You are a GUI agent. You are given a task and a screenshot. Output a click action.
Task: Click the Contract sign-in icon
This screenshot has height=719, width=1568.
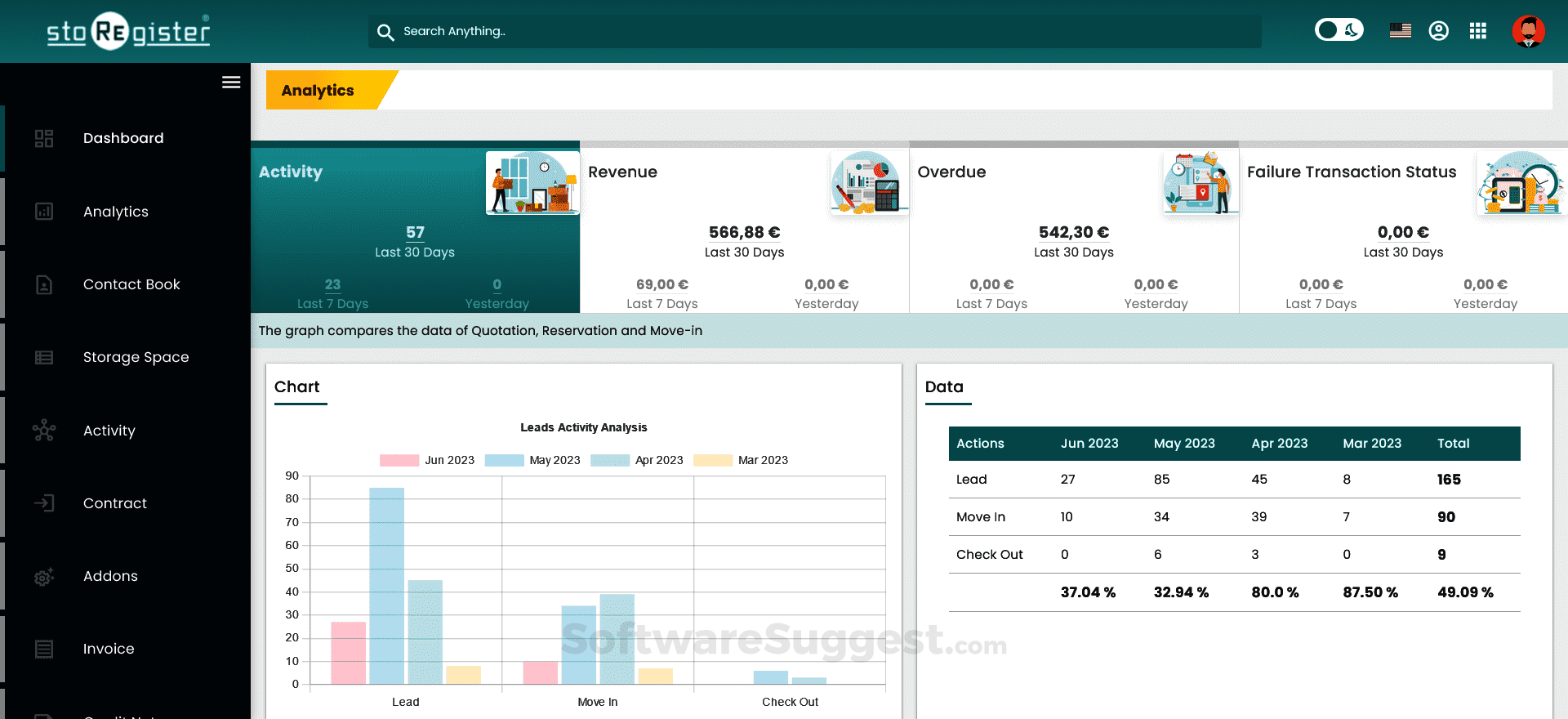[x=44, y=503]
